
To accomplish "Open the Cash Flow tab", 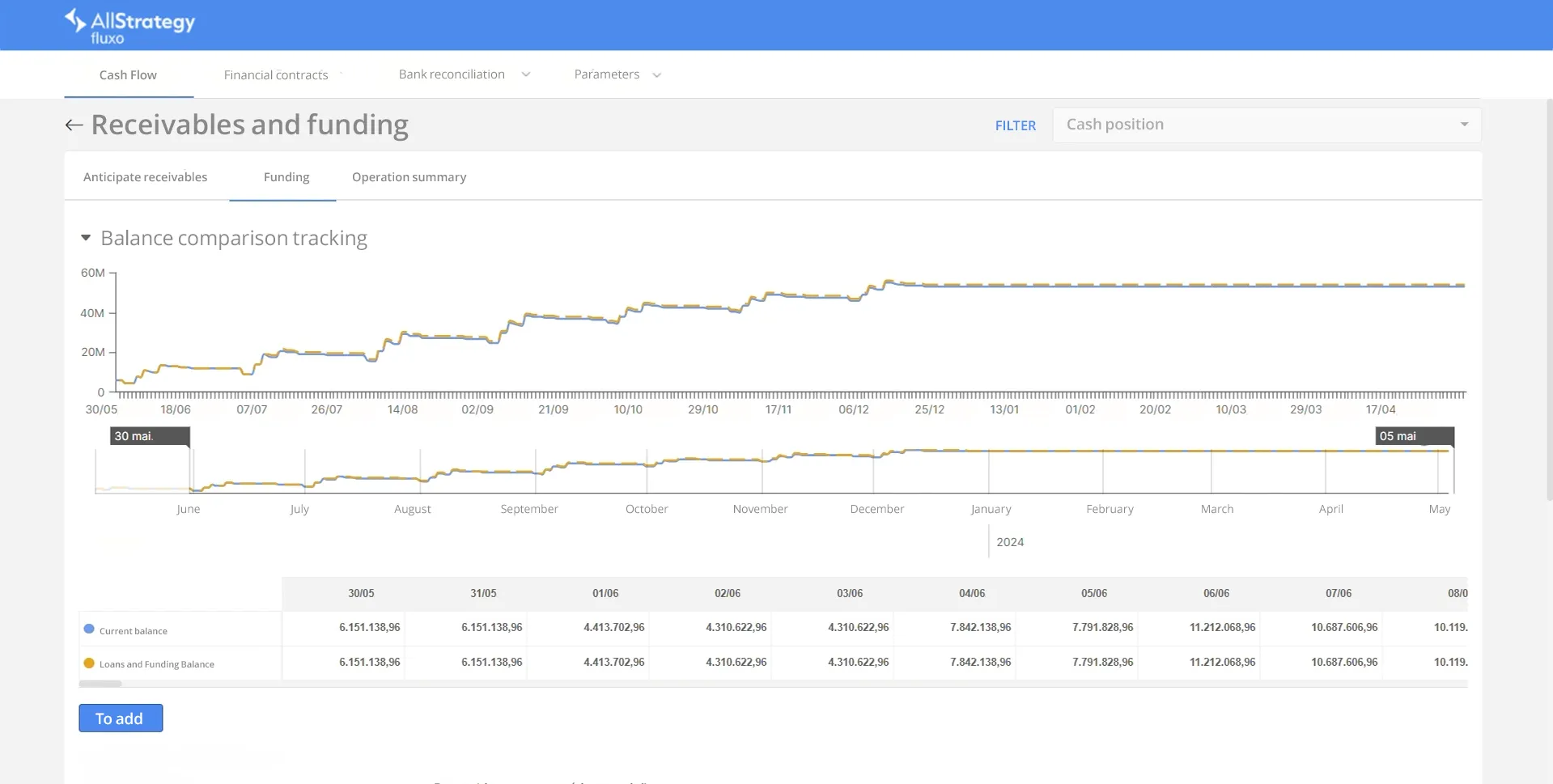I will (x=128, y=74).
